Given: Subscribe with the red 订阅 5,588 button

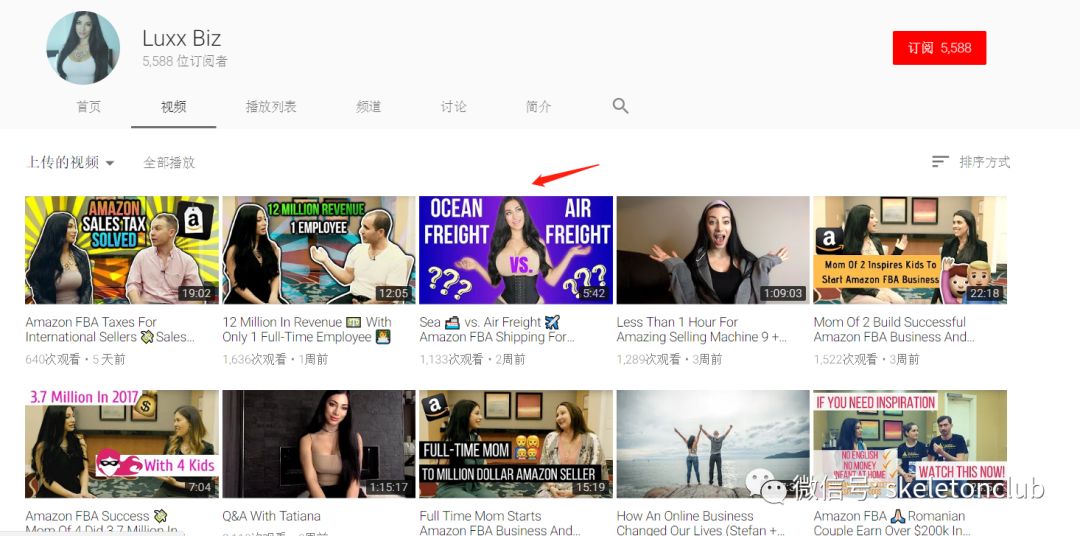Looking at the screenshot, I should [x=939, y=48].
